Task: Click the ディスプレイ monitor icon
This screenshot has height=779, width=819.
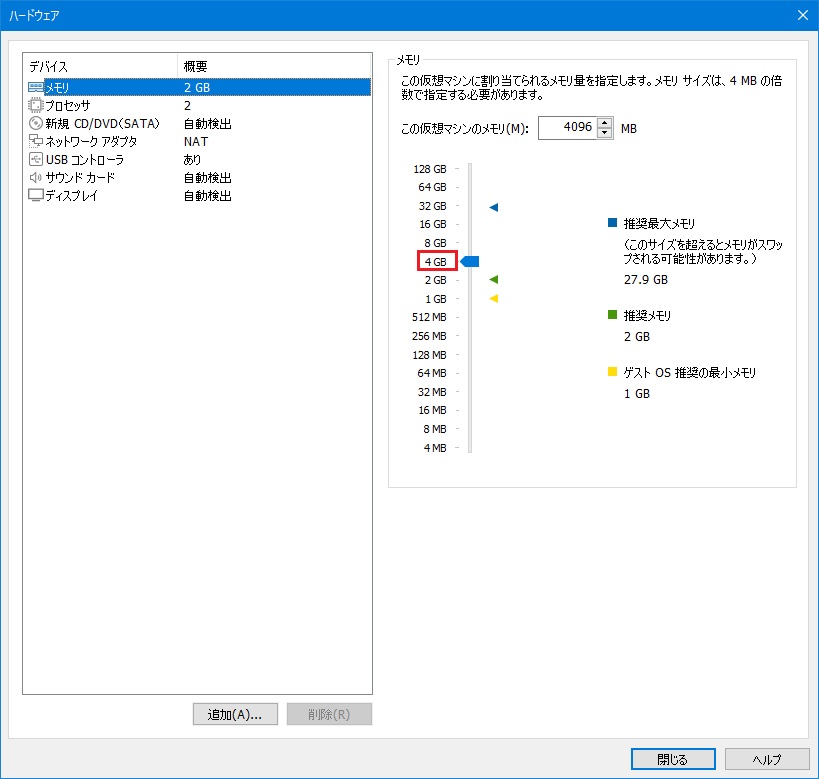Action: (36, 195)
